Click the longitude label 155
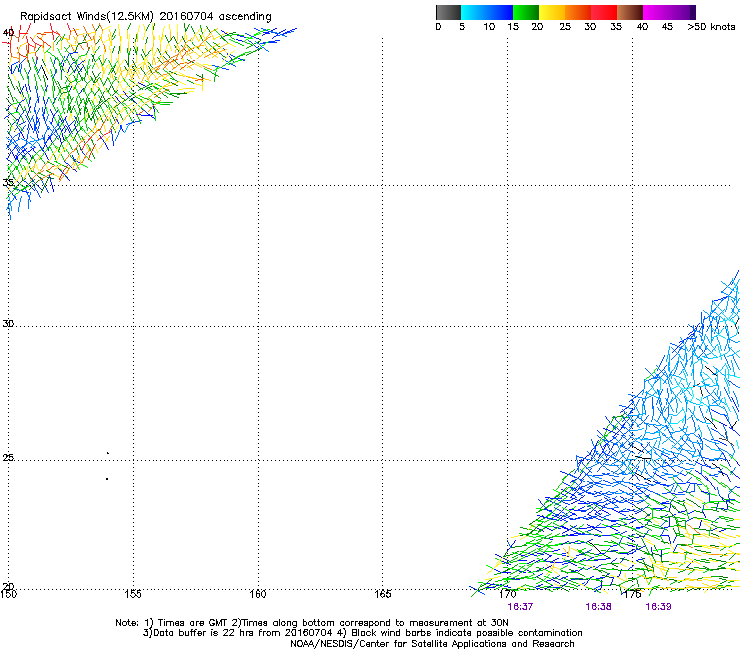 (133, 594)
